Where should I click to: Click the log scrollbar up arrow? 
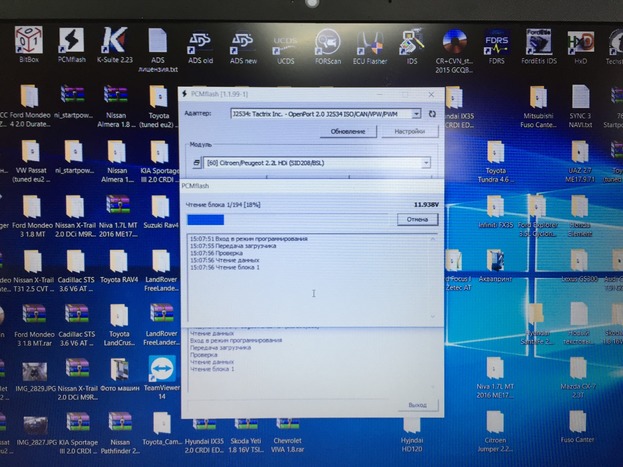coord(433,240)
